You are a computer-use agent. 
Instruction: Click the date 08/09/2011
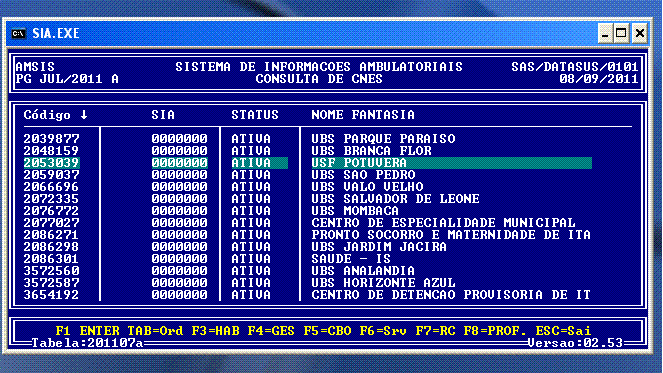599,79
